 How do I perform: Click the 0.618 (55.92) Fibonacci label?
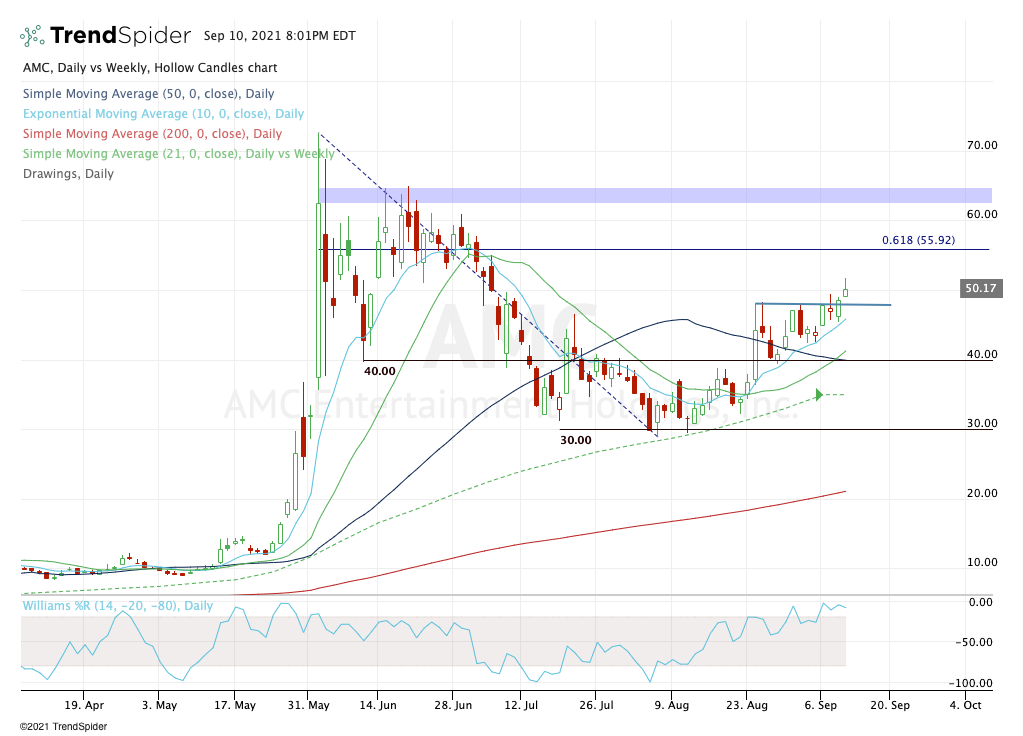pyautogui.click(x=919, y=240)
